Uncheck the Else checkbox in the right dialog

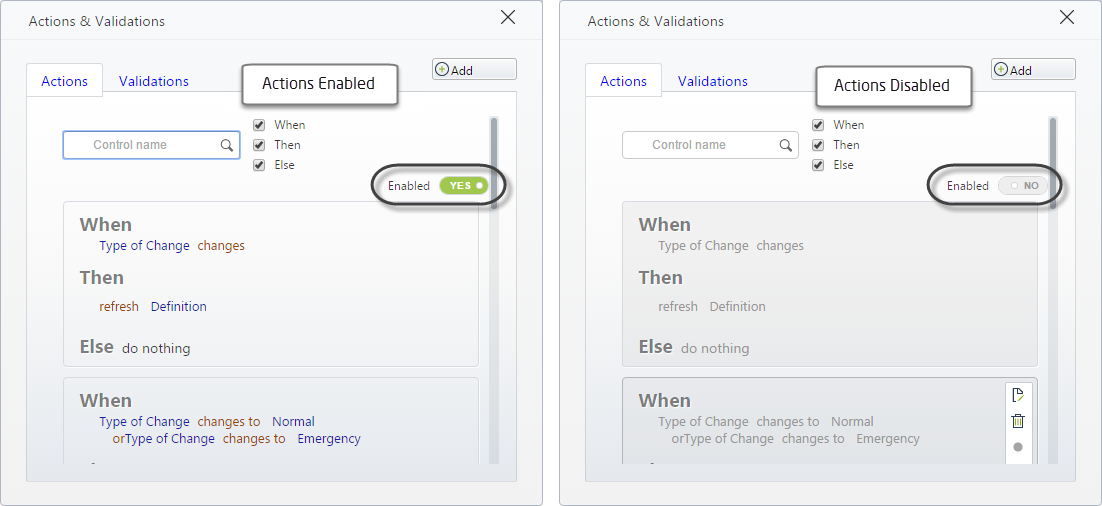(x=818, y=165)
